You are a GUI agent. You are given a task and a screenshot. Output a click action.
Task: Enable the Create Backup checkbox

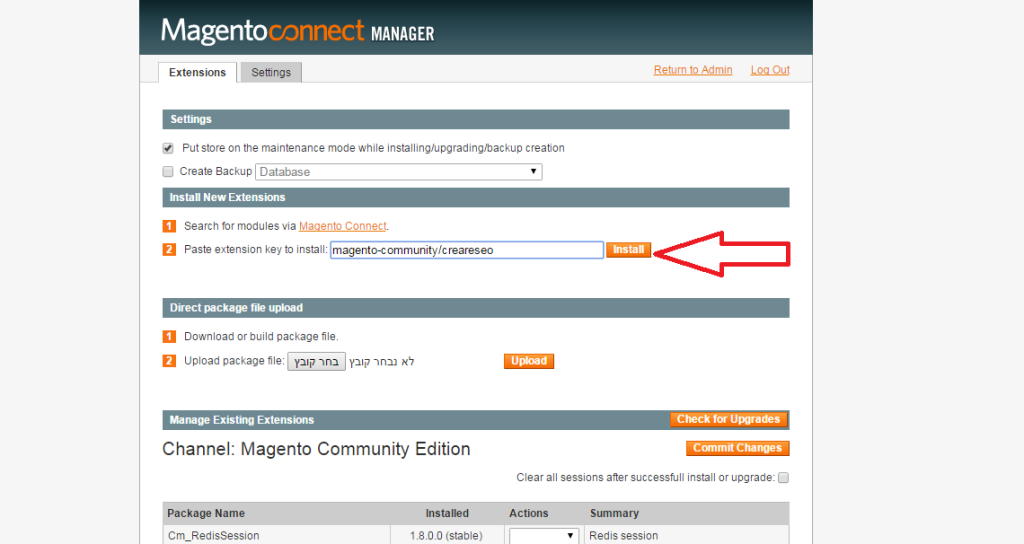tap(168, 172)
